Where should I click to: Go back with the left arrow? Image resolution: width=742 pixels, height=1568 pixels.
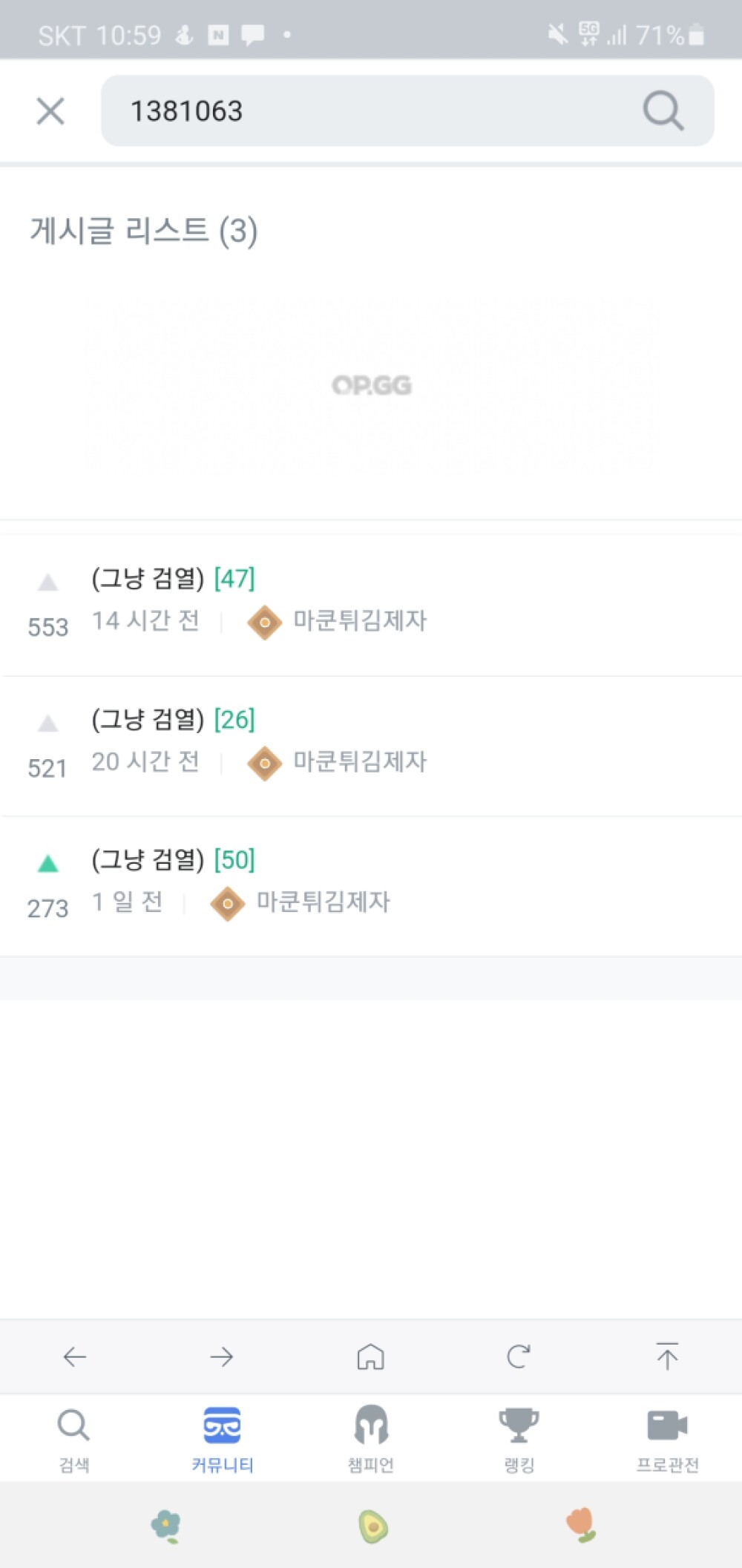click(74, 1357)
